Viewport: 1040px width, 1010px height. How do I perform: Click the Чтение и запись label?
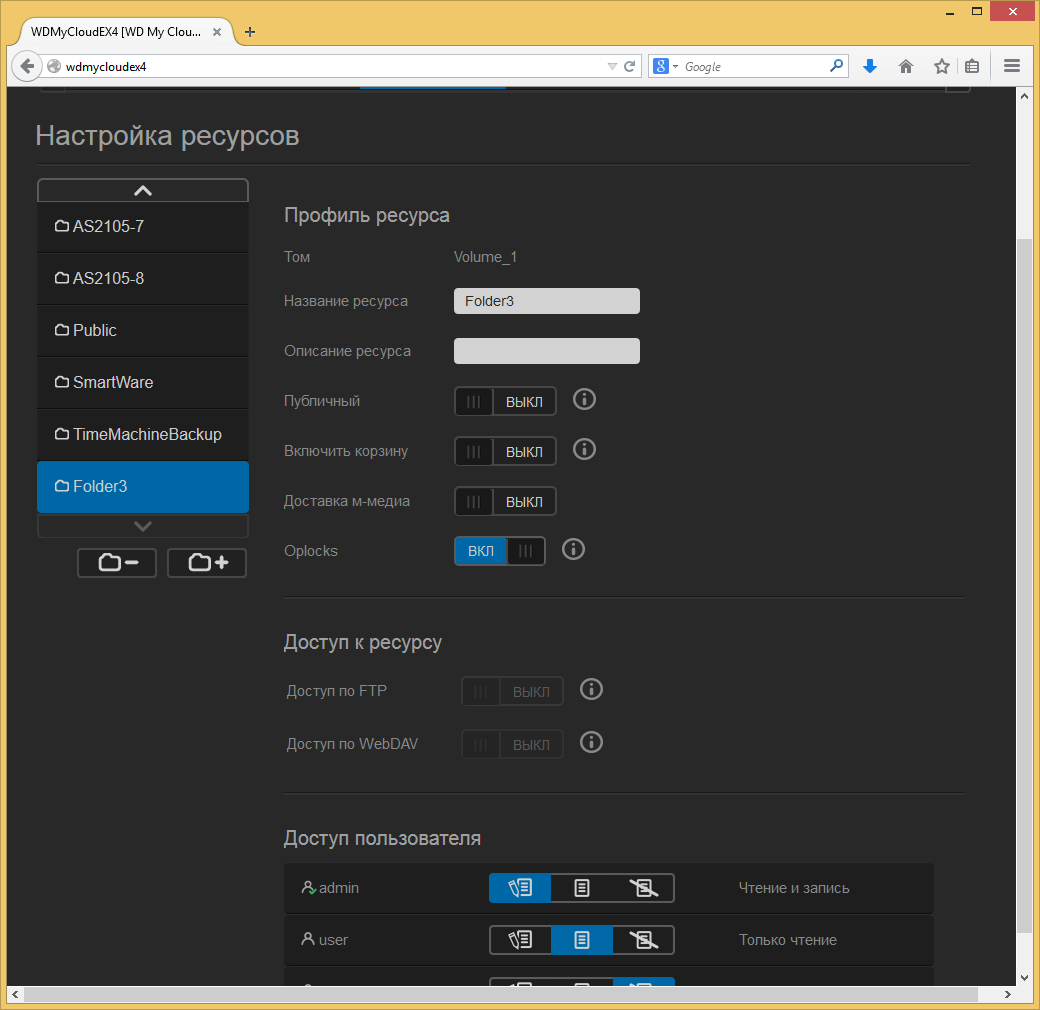pyautogui.click(x=794, y=888)
